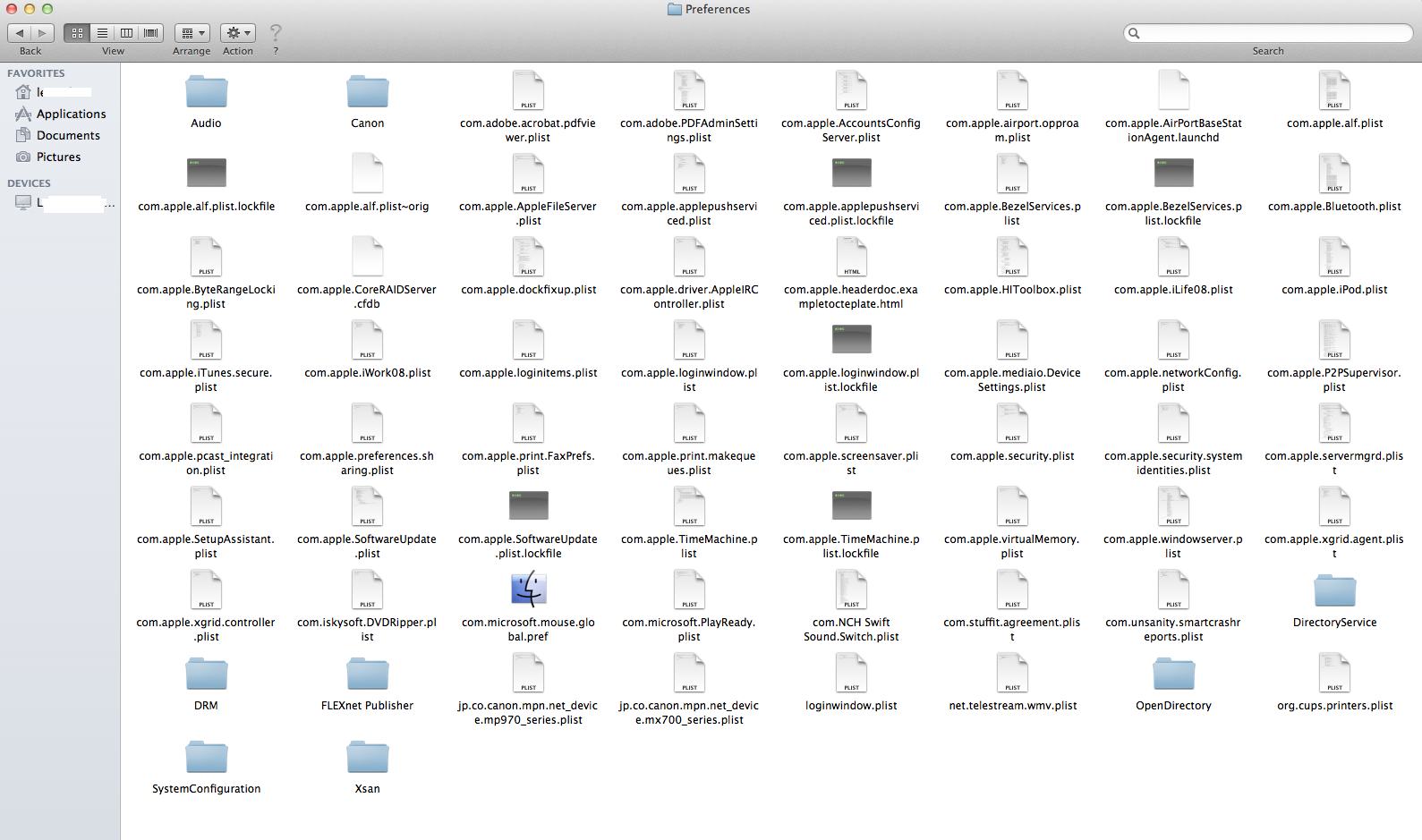Select the OpenDirectory folder icon

1173,674
